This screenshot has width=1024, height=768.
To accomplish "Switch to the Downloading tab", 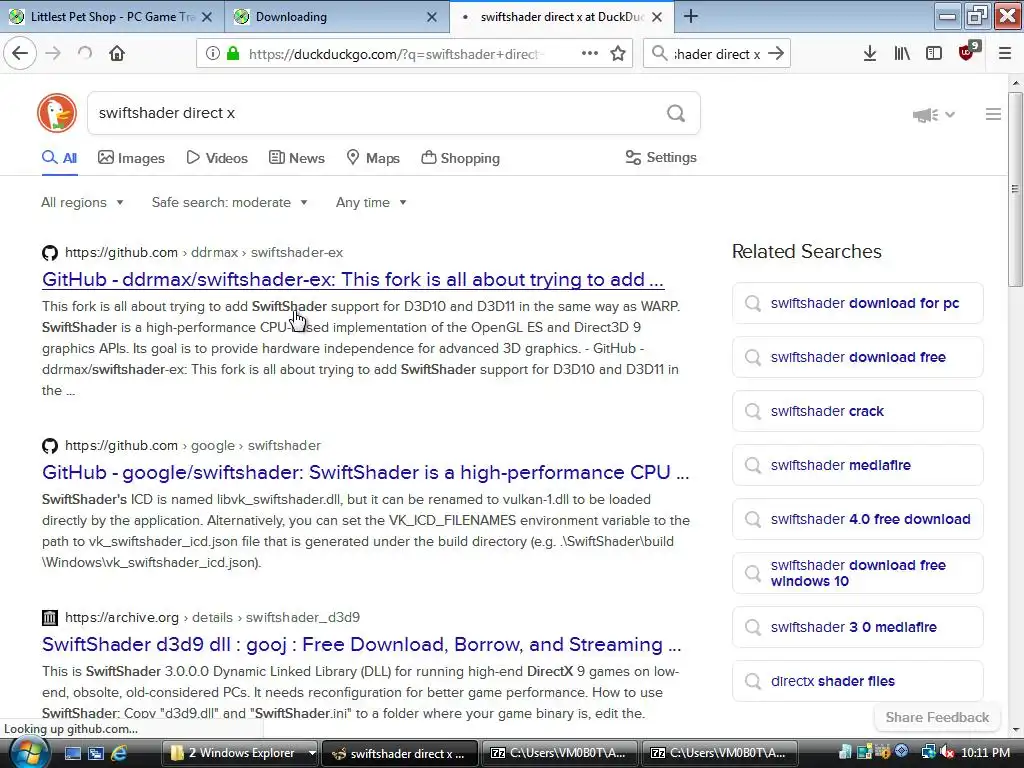I will click(x=336, y=16).
